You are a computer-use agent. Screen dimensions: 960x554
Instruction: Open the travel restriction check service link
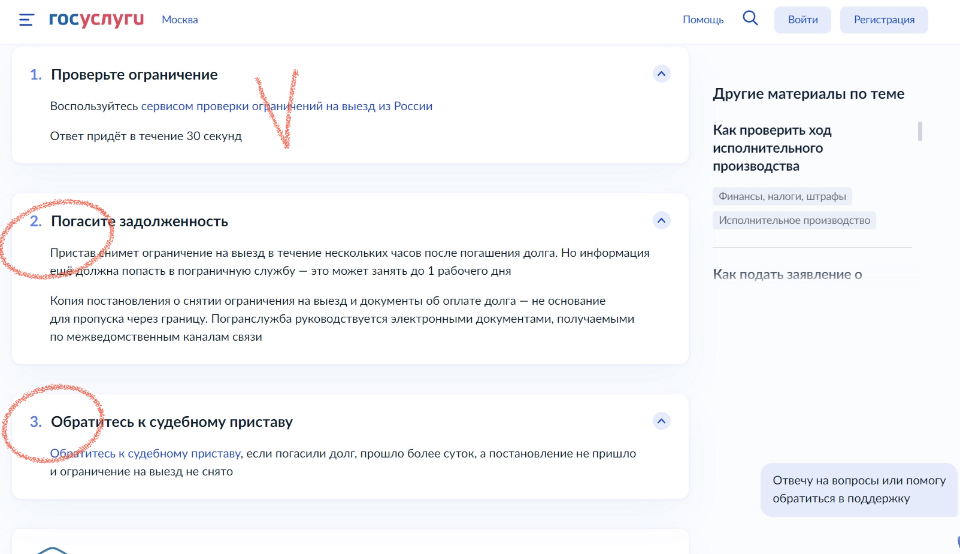click(287, 106)
